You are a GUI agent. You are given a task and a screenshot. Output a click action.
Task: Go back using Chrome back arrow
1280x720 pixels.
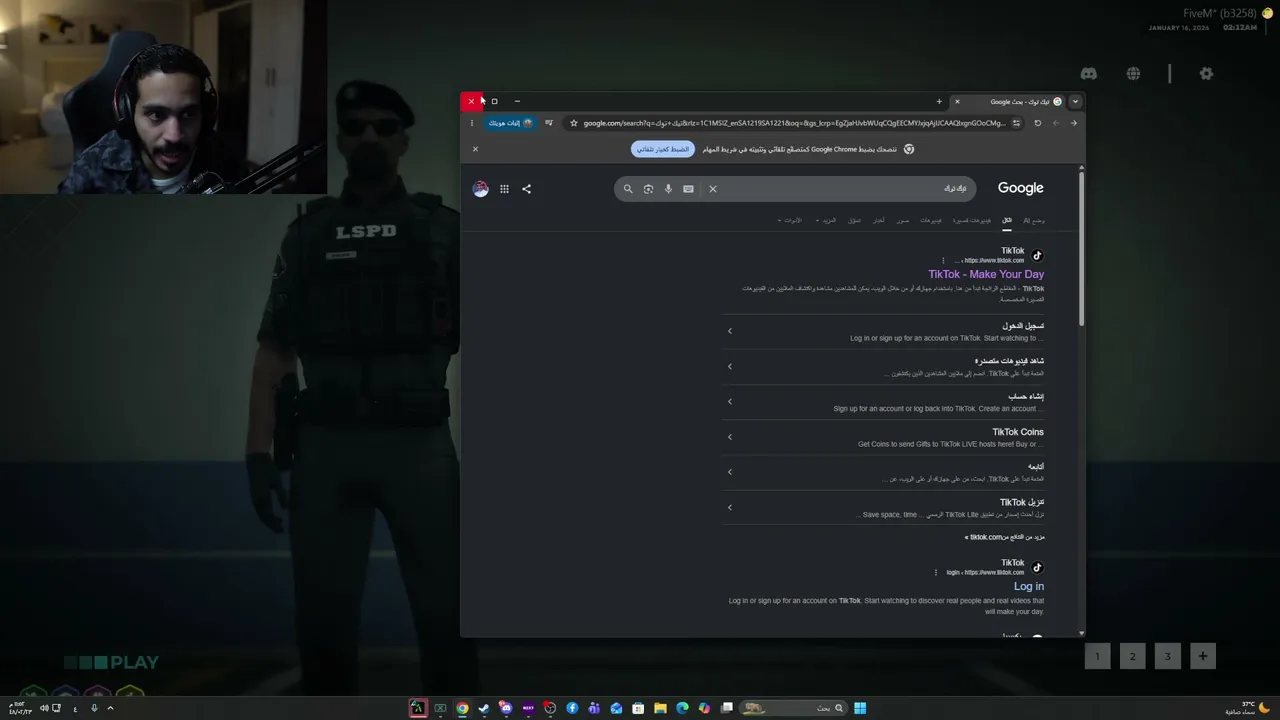1074,123
